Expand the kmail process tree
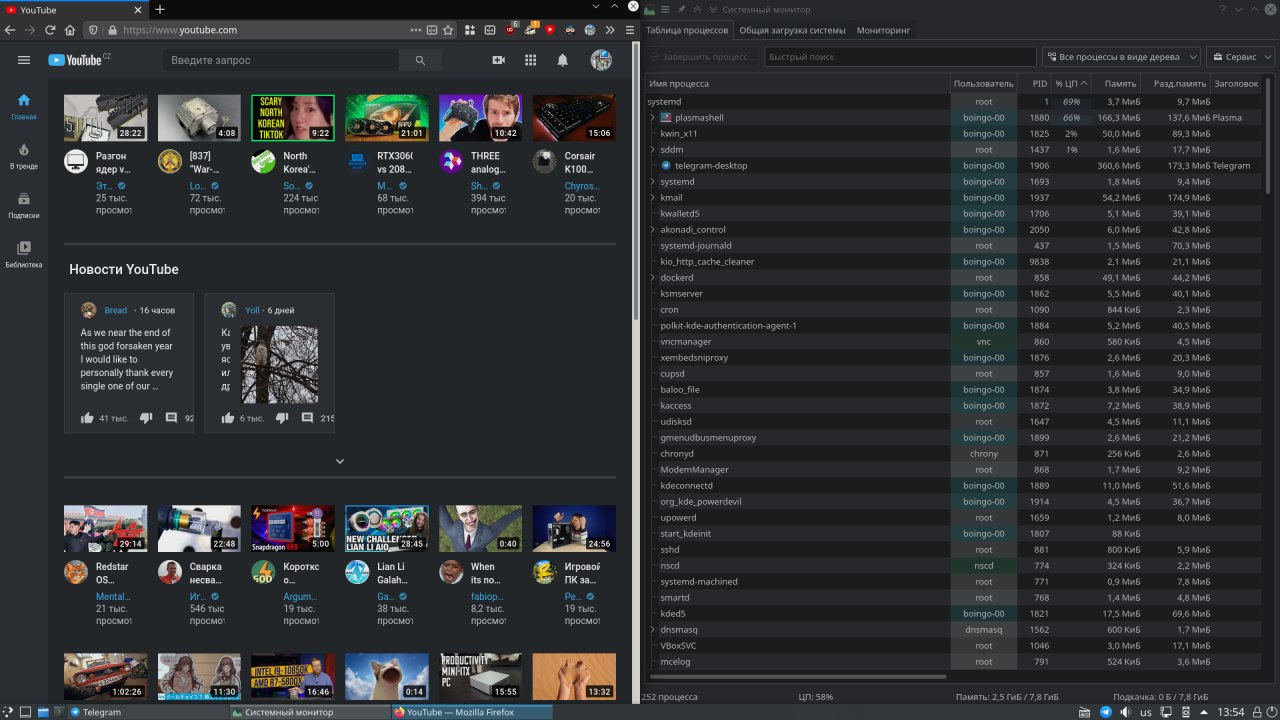The image size is (1280, 720). click(652, 198)
